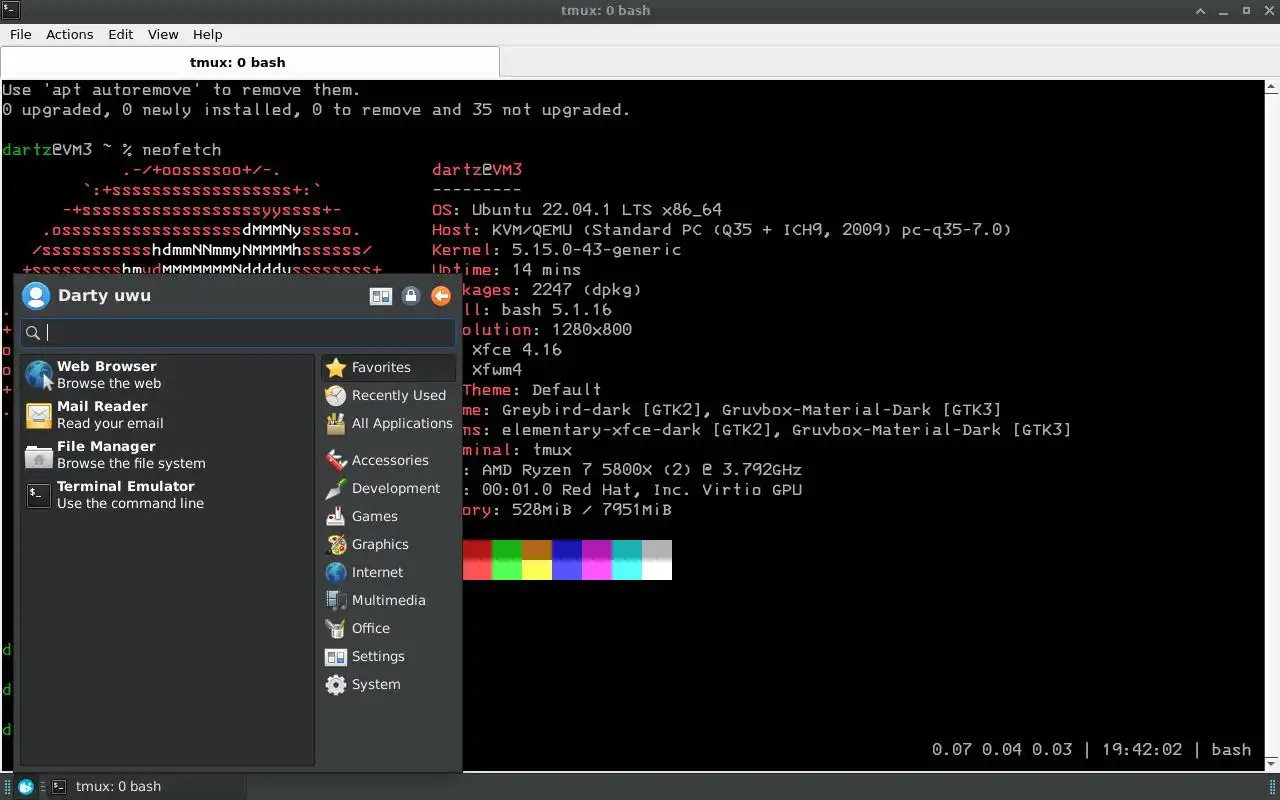The width and height of the screenshot is (1280, 800).
Task: Click the 'Xfce 4.16' desktop environment value
Action: coord(516,350)
